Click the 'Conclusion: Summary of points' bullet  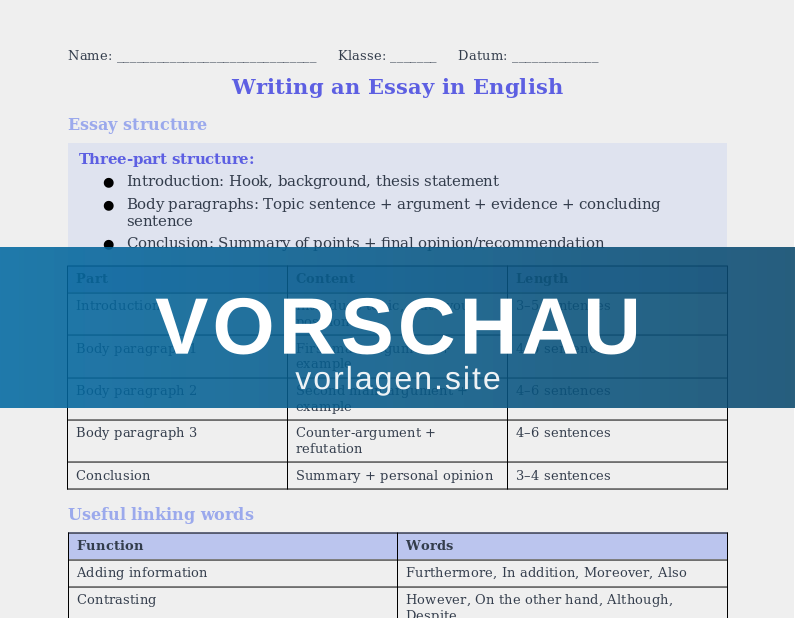point(365,243)
